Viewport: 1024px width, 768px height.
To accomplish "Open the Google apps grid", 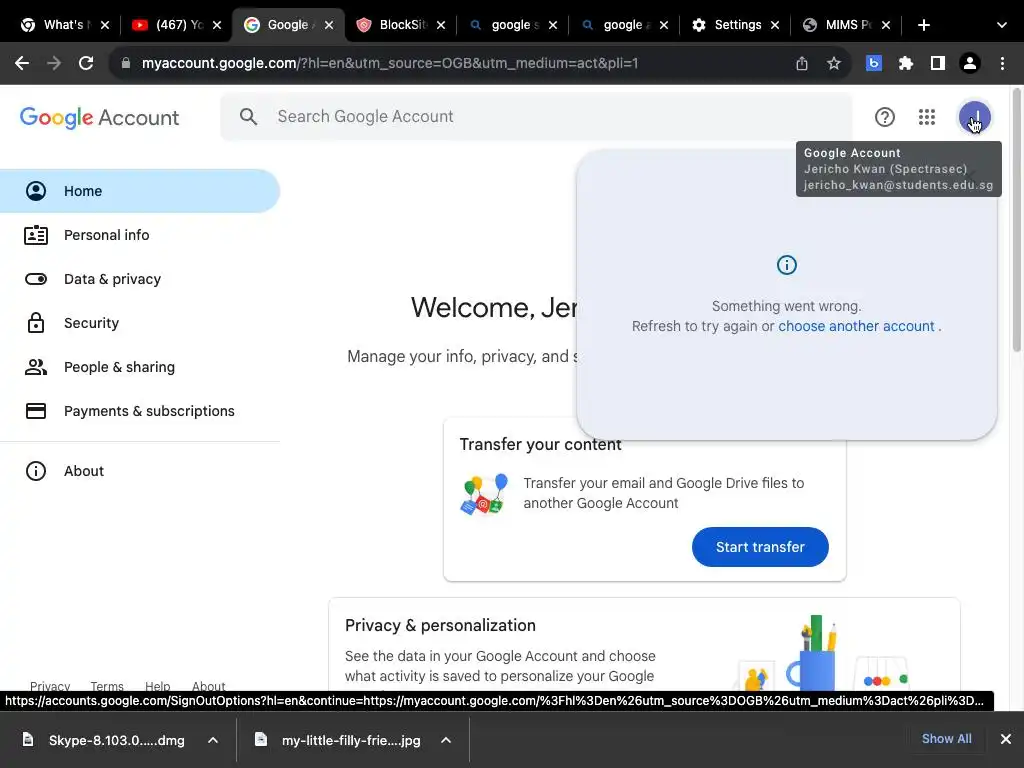I will click(927, 117).
